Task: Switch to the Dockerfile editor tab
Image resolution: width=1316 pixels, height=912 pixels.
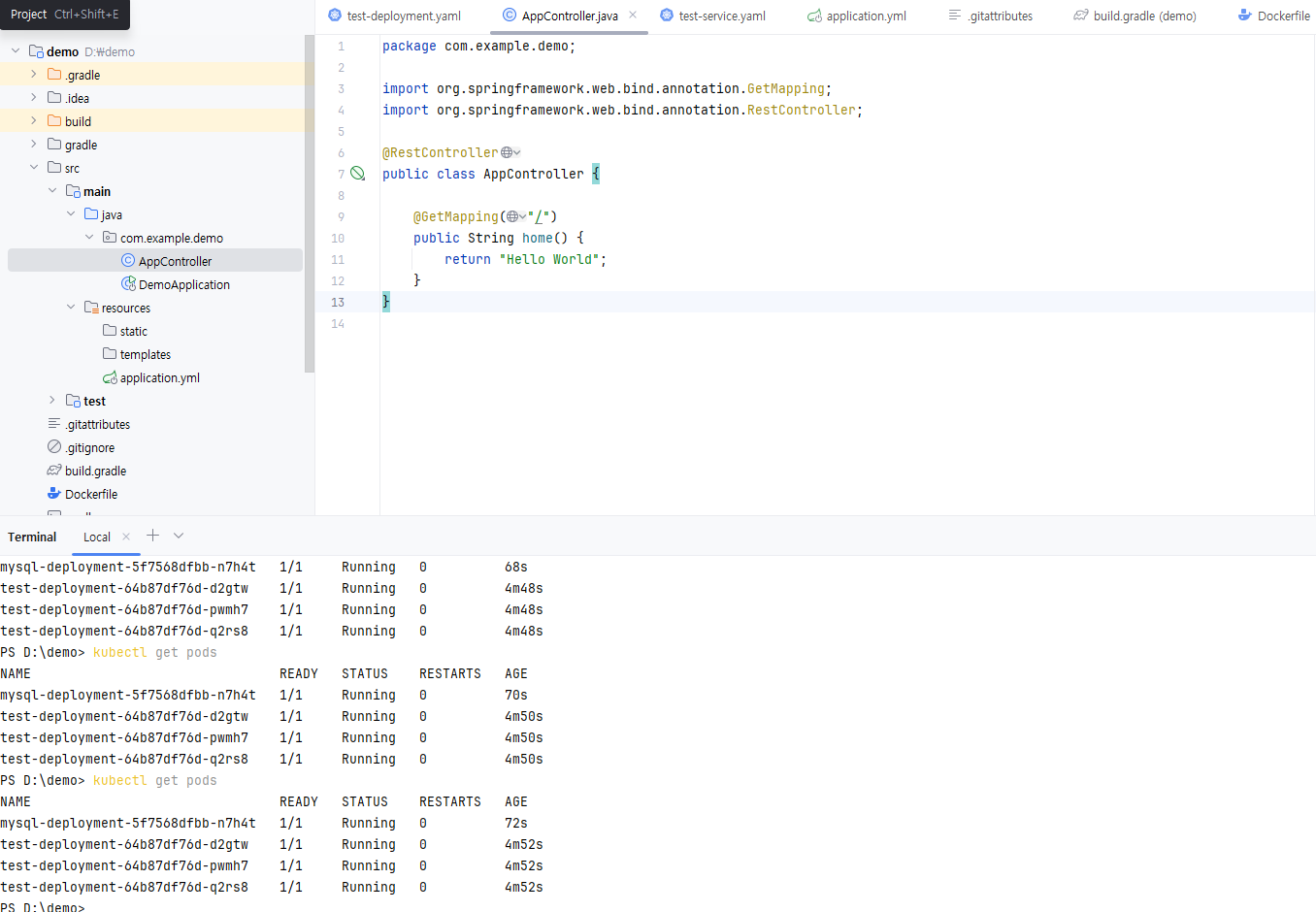Action: pos(1274,16)
